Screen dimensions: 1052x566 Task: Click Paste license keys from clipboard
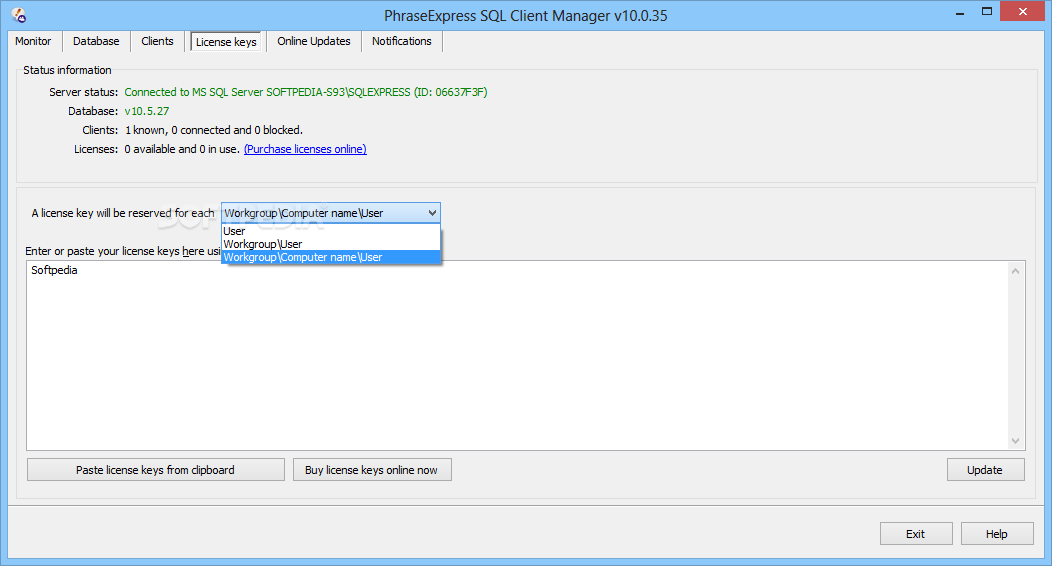tap(156, 470)
